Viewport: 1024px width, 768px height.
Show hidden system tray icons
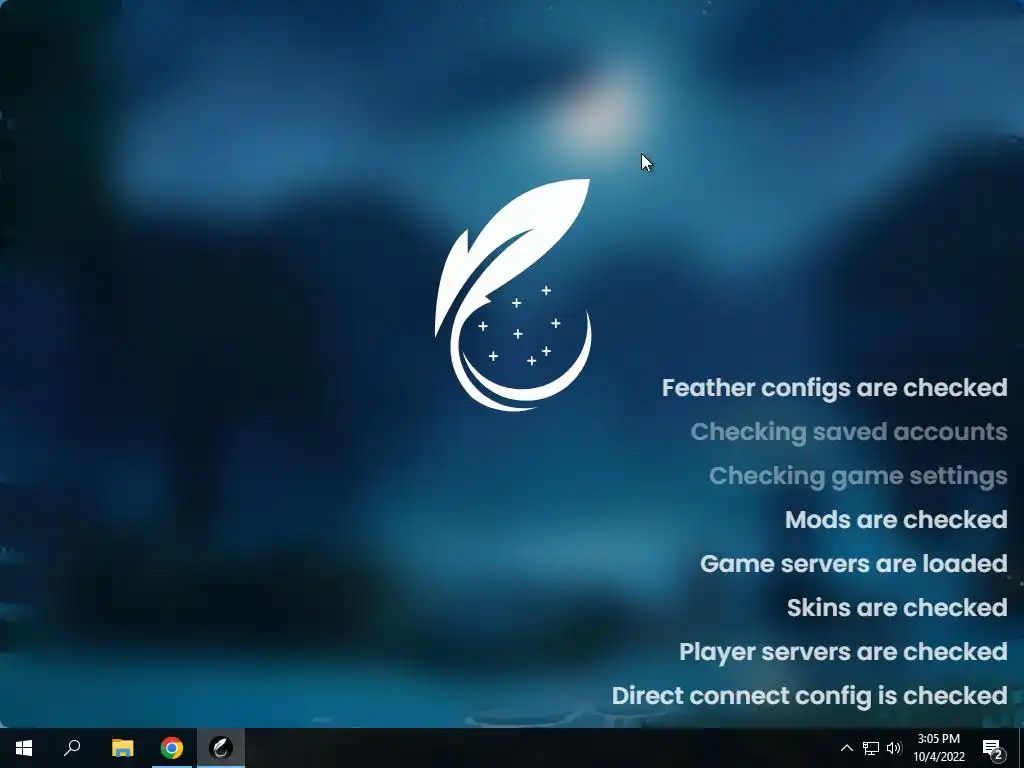pos(846,748)
